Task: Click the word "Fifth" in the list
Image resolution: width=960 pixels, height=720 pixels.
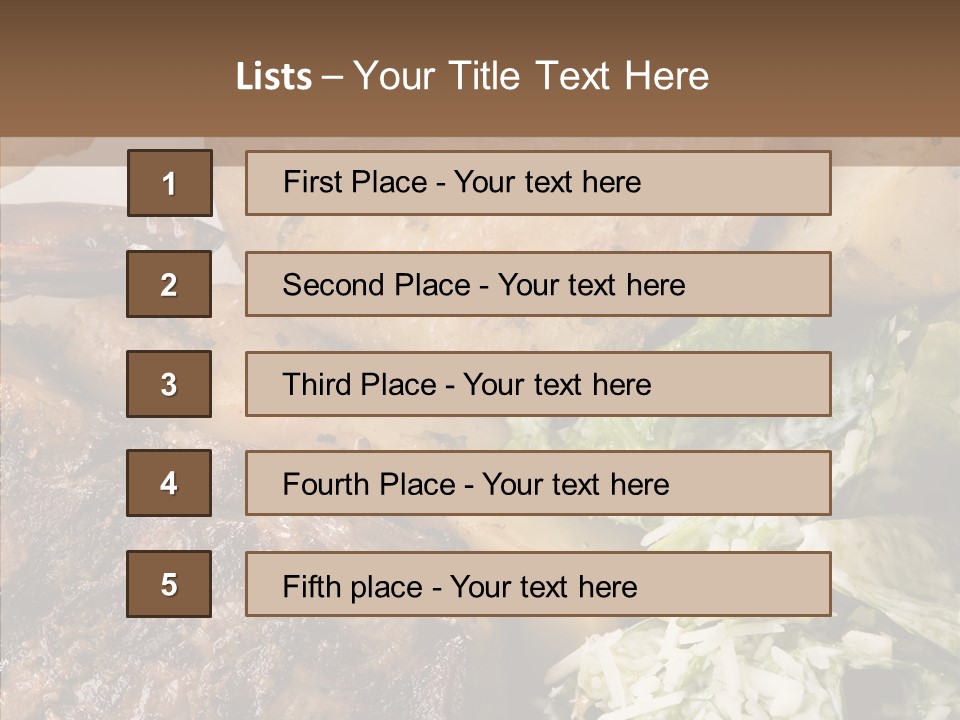Action: [x=313, y=586]
